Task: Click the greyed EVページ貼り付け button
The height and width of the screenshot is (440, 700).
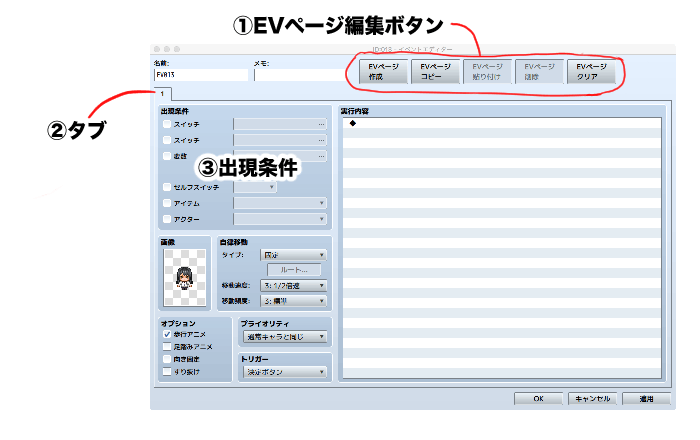Action: tap(487, 71)
